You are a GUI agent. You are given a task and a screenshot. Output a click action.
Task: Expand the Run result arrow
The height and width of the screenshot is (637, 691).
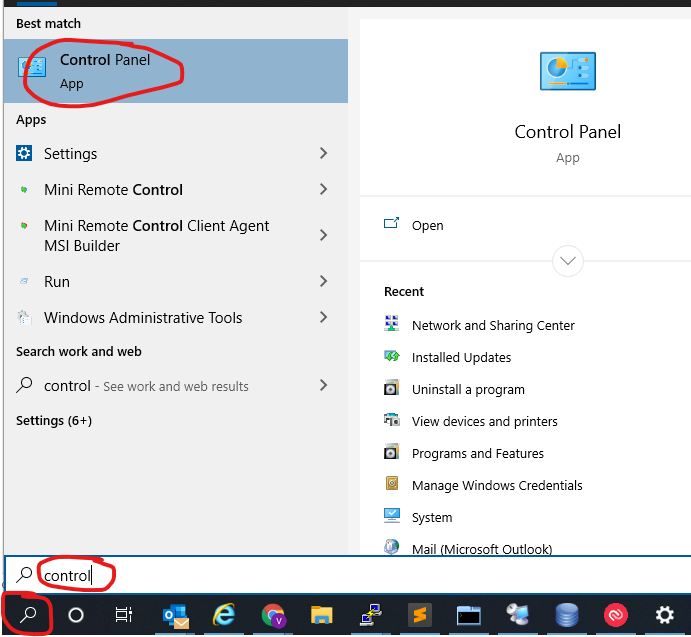tap(323, 281)
